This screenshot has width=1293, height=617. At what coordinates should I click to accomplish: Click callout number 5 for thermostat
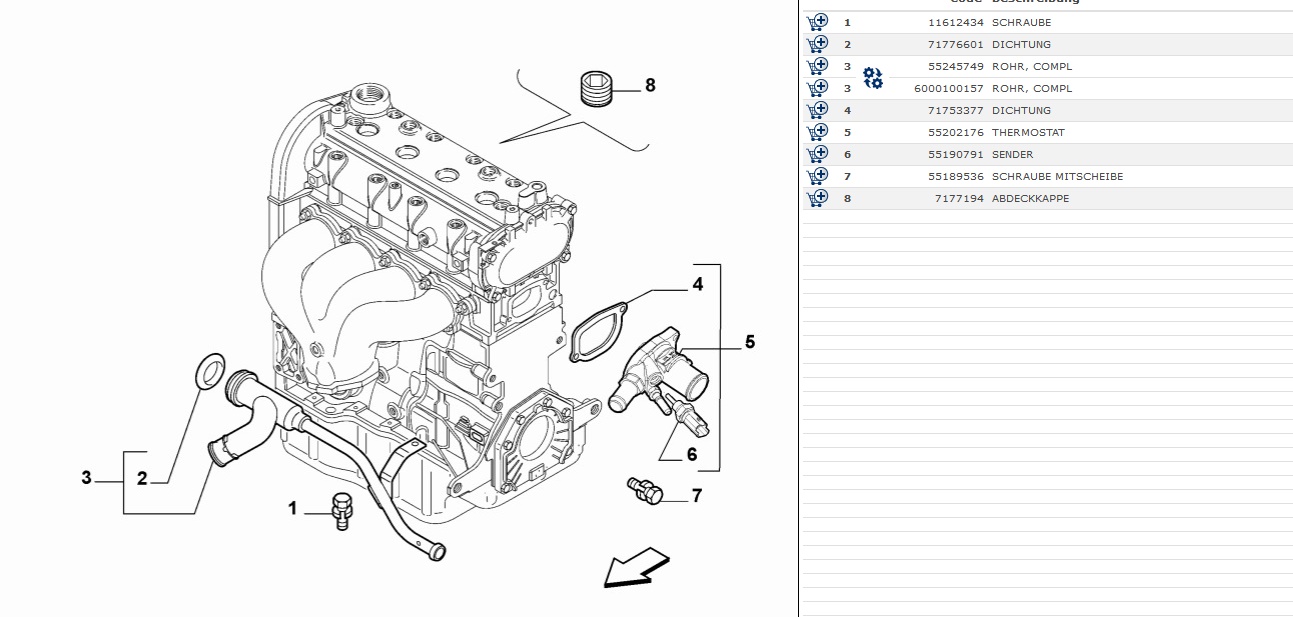tap(749, 343)
